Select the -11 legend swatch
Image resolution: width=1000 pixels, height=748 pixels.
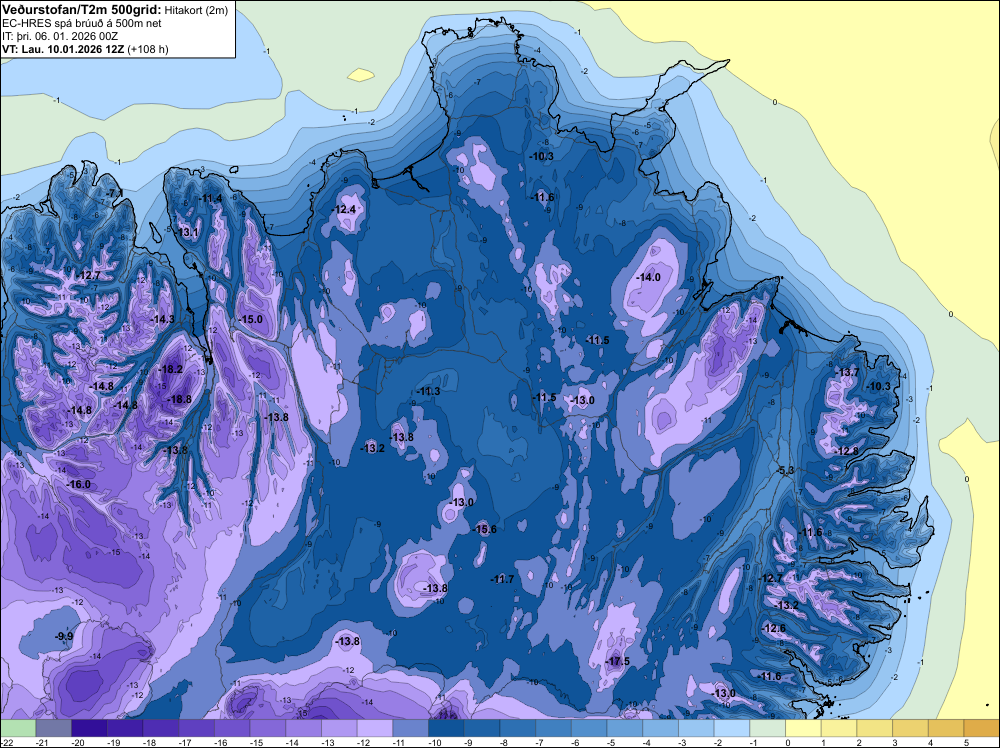pyautogui.click(x=411, y=728)
